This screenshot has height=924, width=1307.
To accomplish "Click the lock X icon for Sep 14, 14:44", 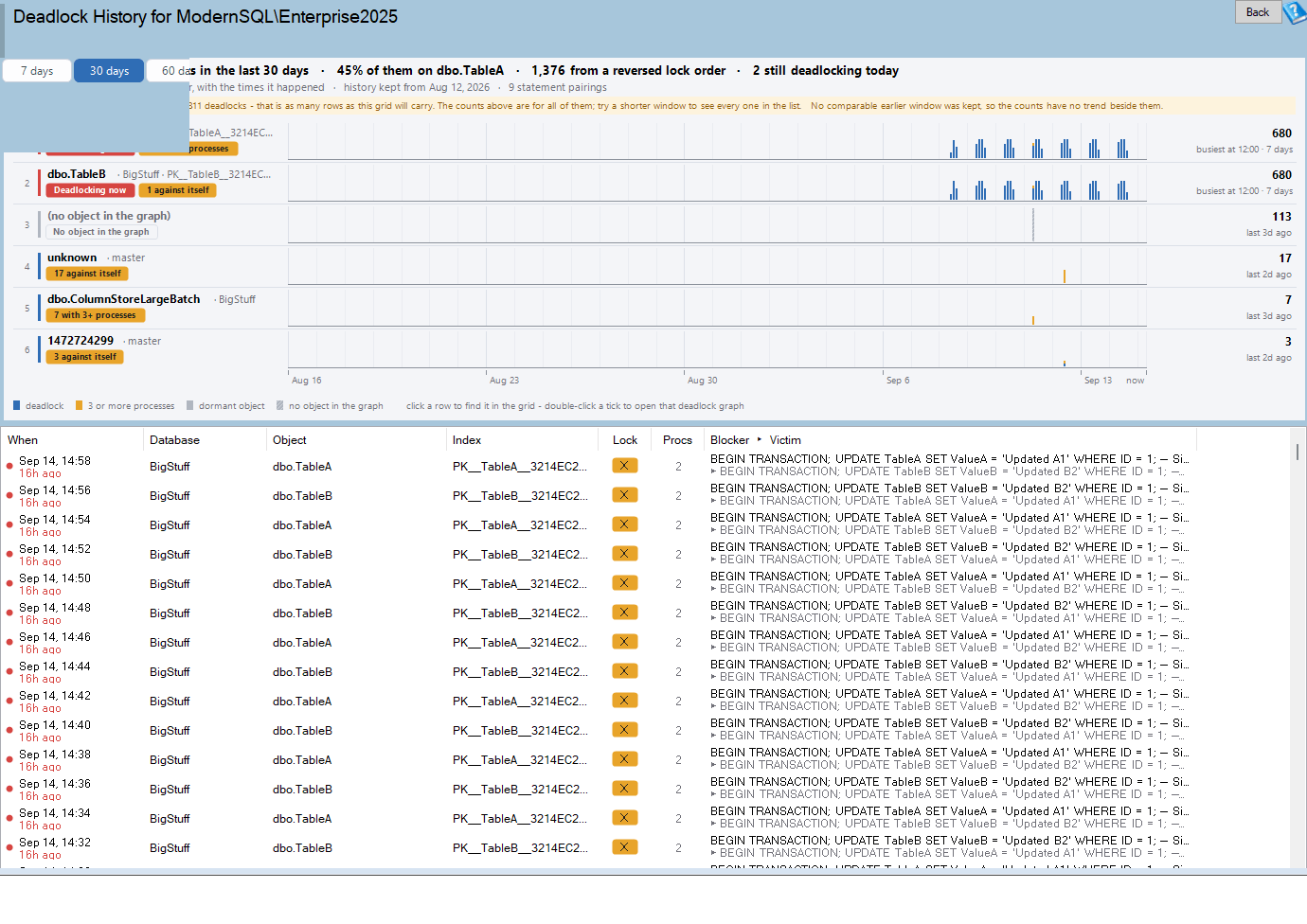I will click(624, 671).
